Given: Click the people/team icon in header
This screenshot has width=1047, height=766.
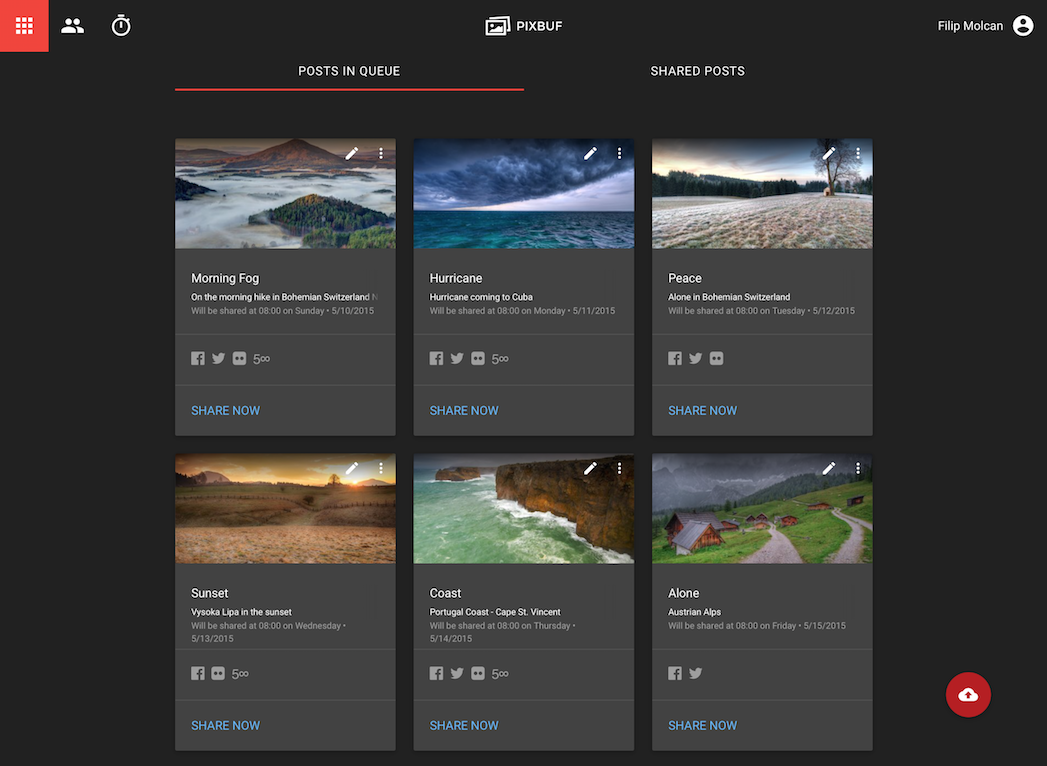Looking at the screenshot, I should coord(72,26).
